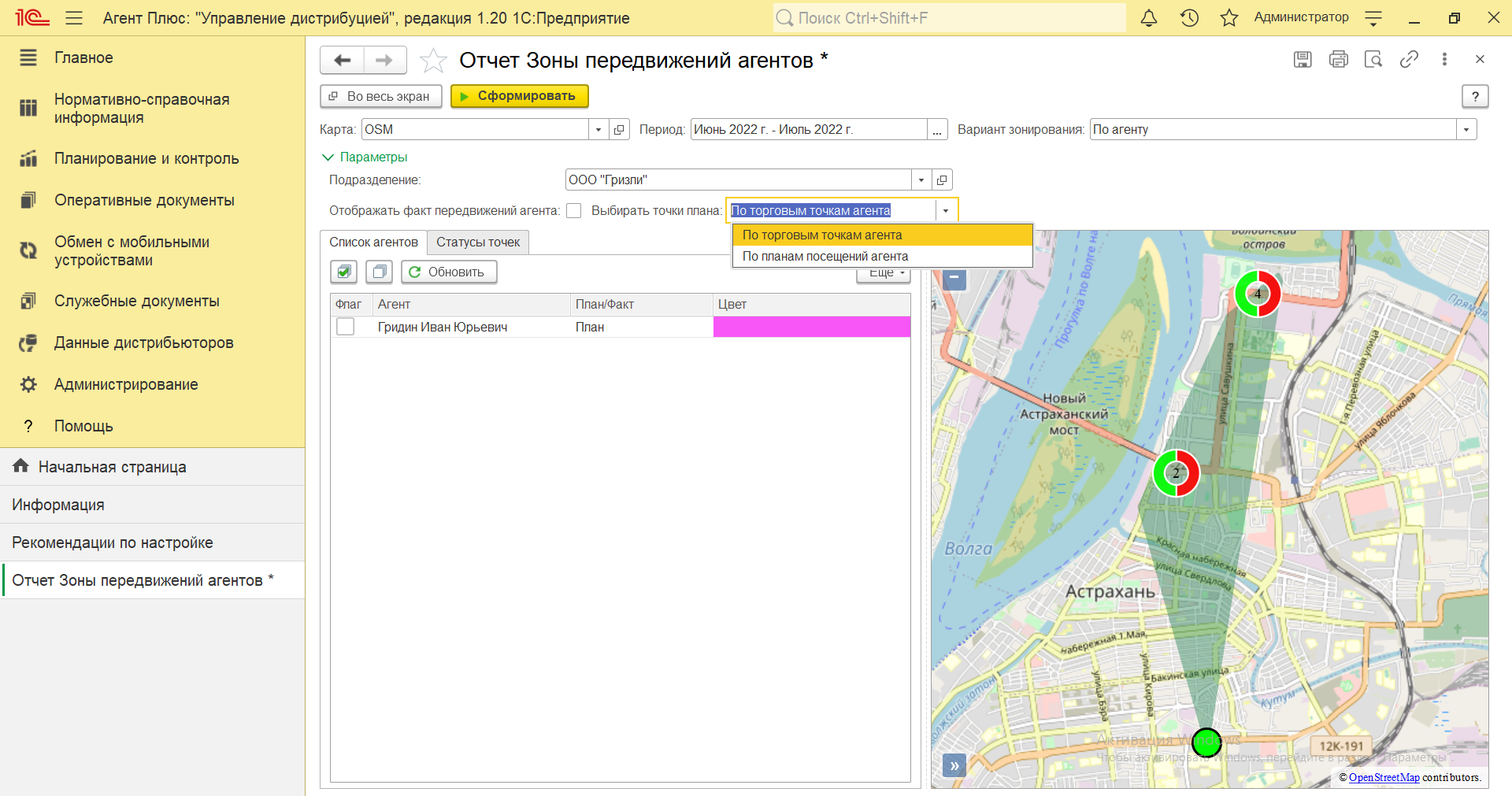Toggle Отображать факт передвижений агента checkbox
1512x796 pixels.
point(574,210)
